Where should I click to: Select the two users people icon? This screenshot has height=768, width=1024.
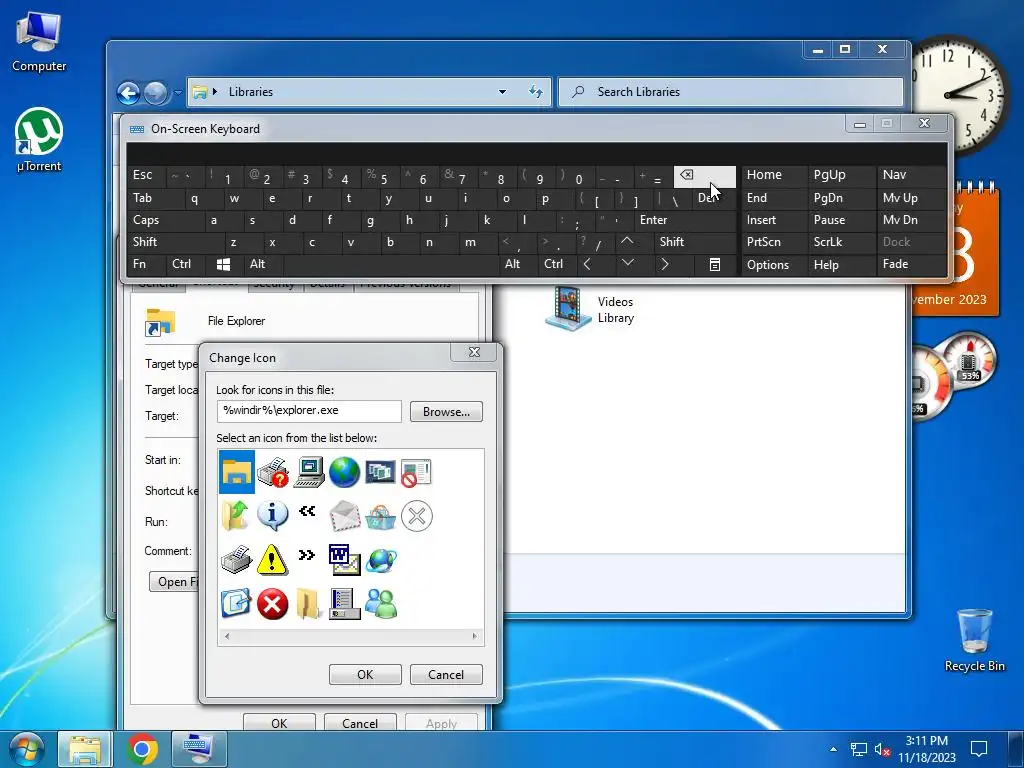[x=380, y=603]
